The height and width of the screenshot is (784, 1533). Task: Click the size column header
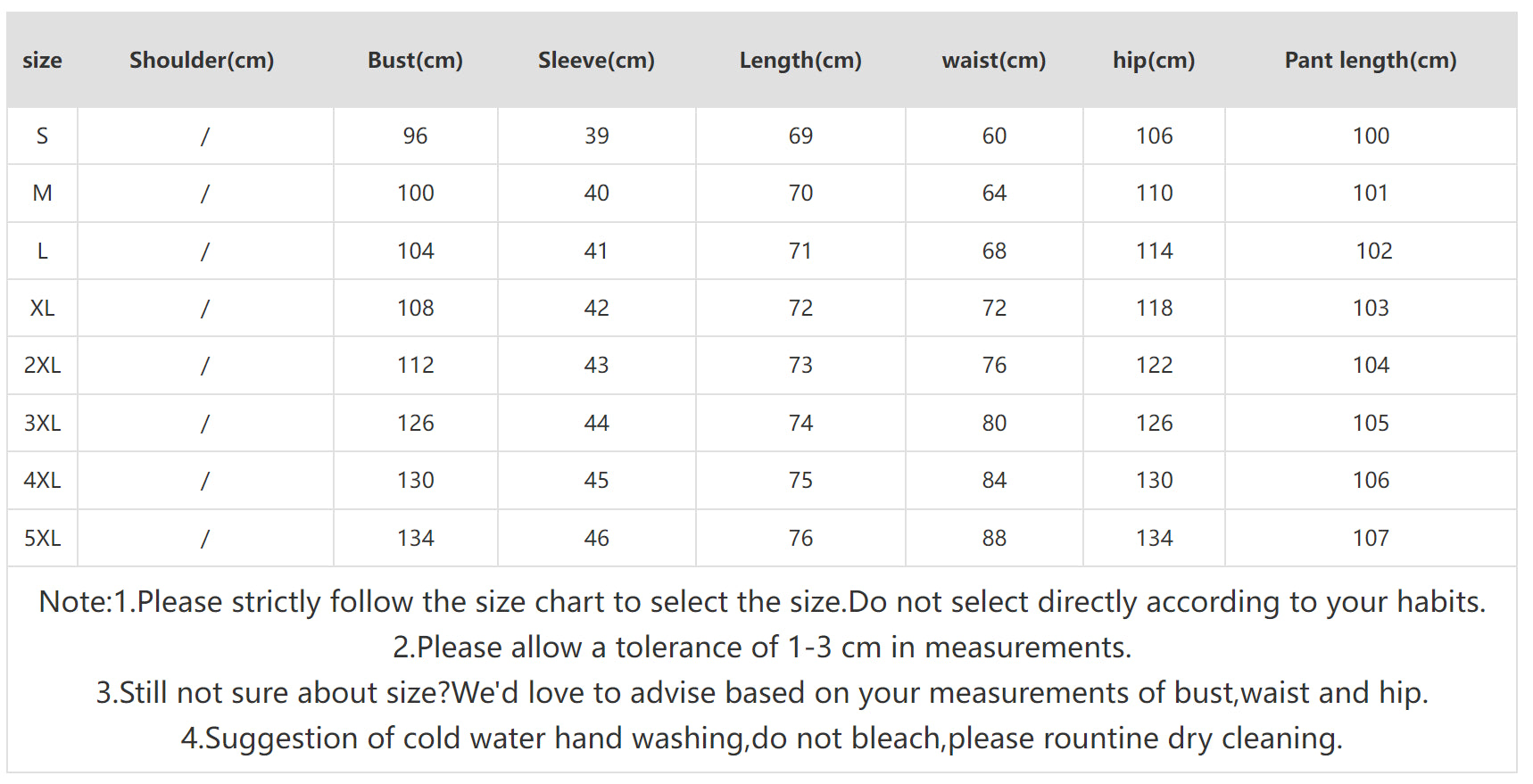(42, 60)
